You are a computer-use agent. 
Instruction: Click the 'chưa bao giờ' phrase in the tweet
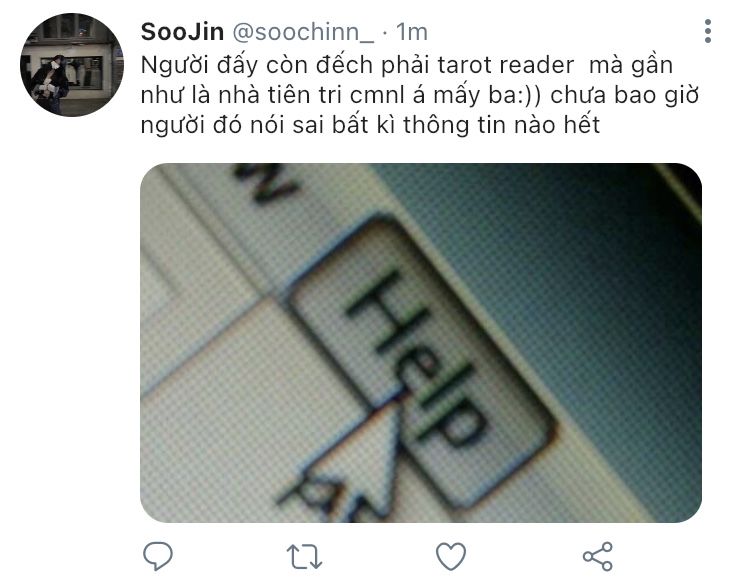625,95
